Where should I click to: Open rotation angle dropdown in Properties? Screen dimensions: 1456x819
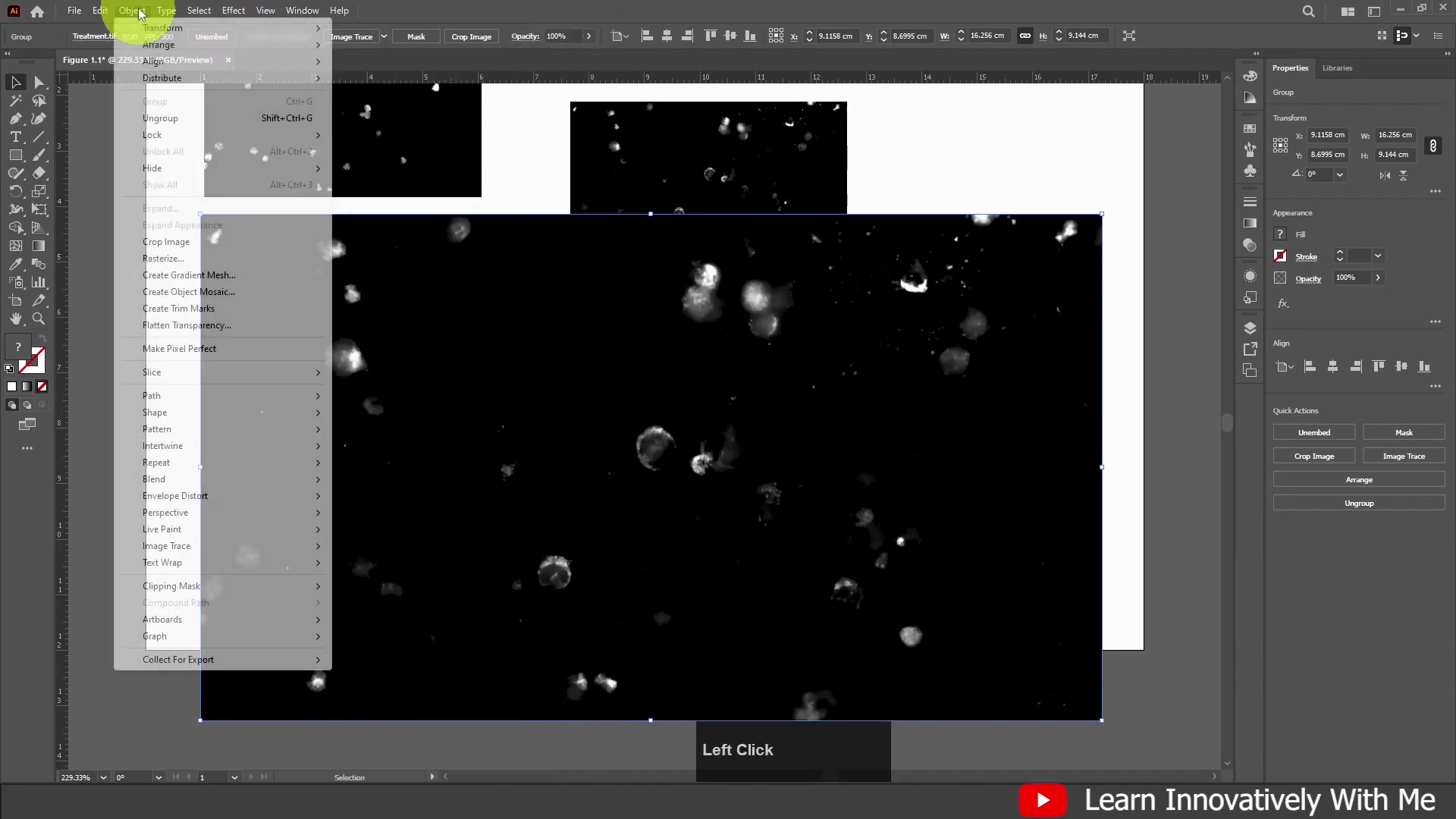click(x=1340, y=174)
